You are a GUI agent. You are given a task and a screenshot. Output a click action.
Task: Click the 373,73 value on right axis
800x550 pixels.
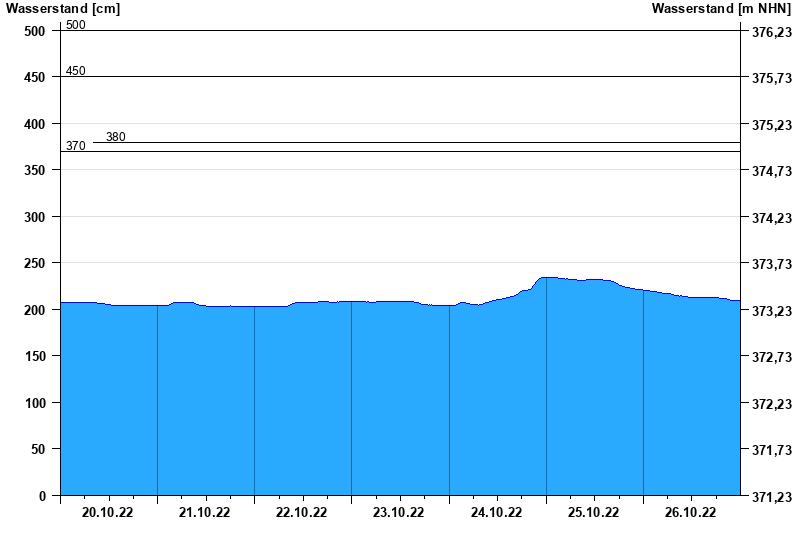click(772, 264)
